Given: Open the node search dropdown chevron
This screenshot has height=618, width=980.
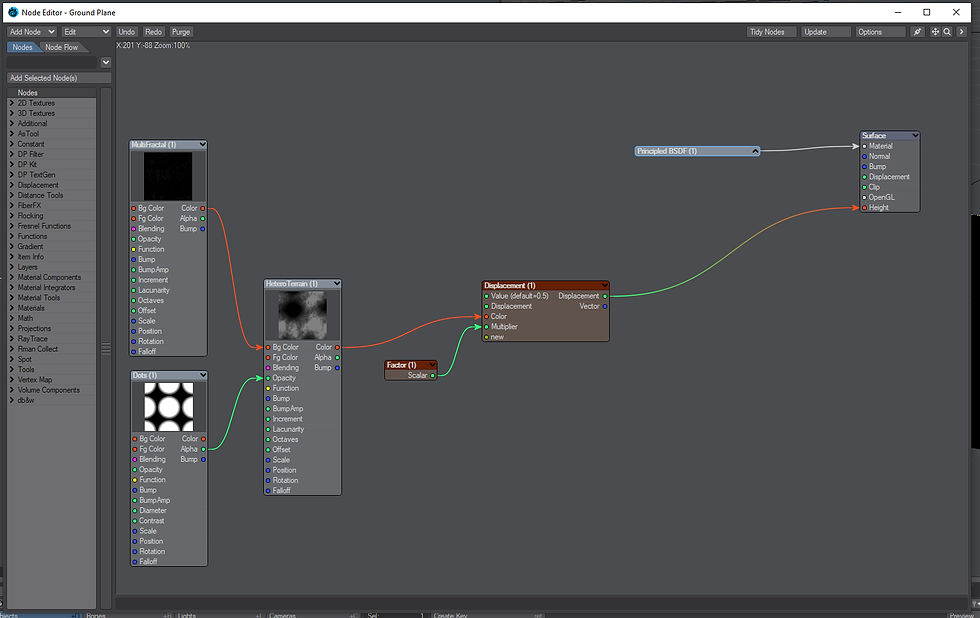Looking at the screenshot, I should (x=104, y=62).
